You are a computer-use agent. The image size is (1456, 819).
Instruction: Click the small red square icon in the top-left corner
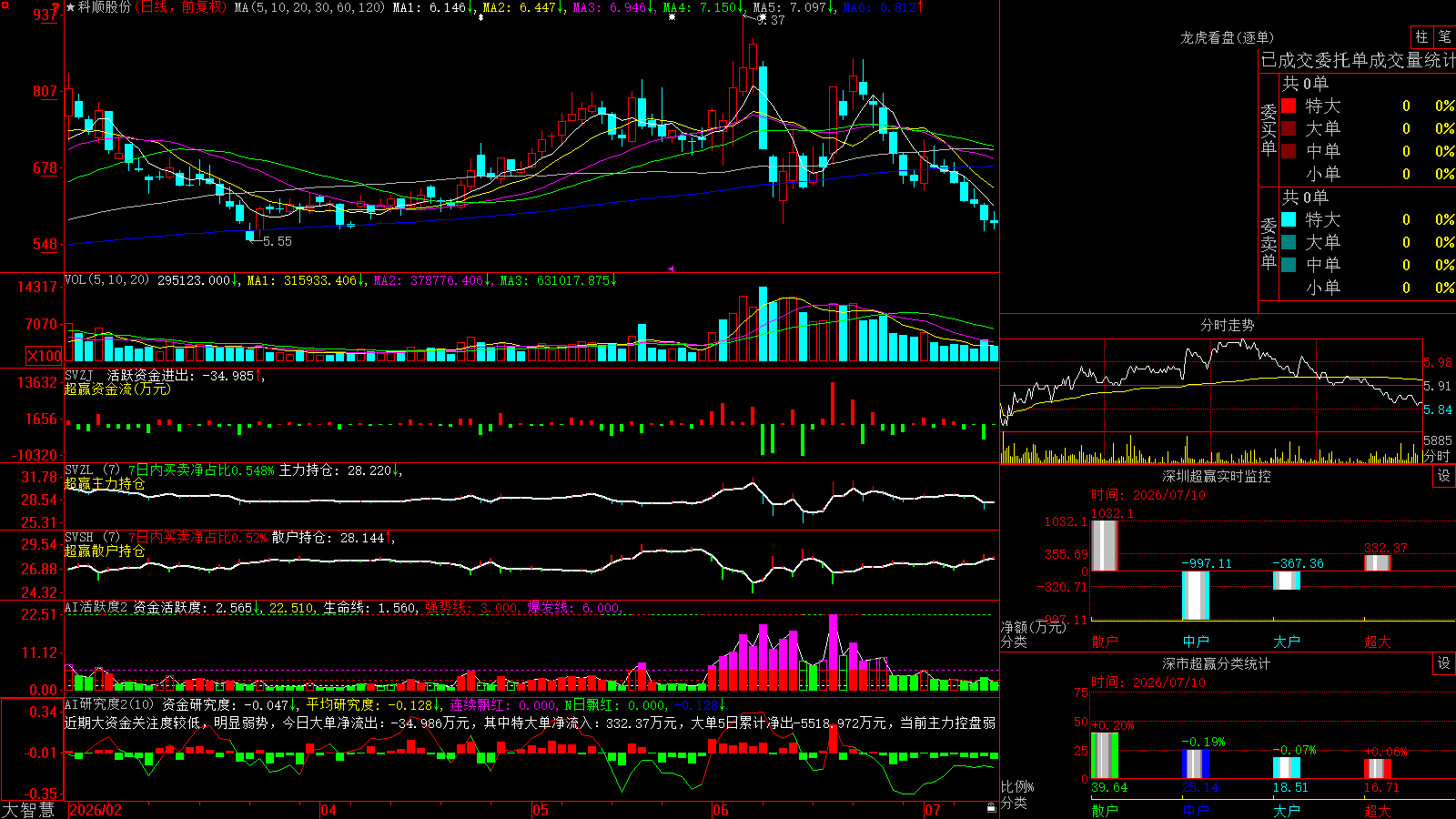5,5
